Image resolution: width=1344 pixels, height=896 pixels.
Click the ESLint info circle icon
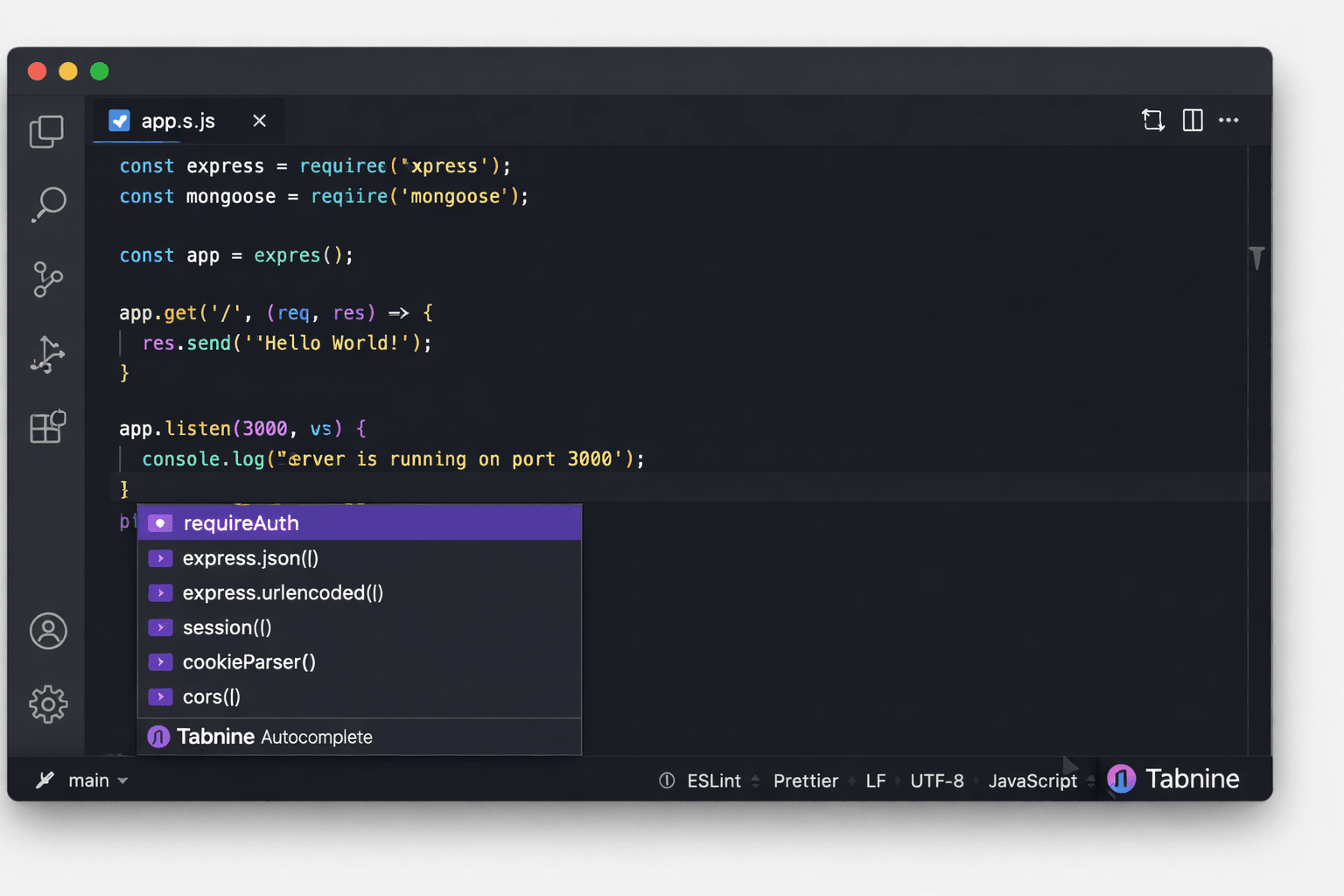tap(667, 780)
